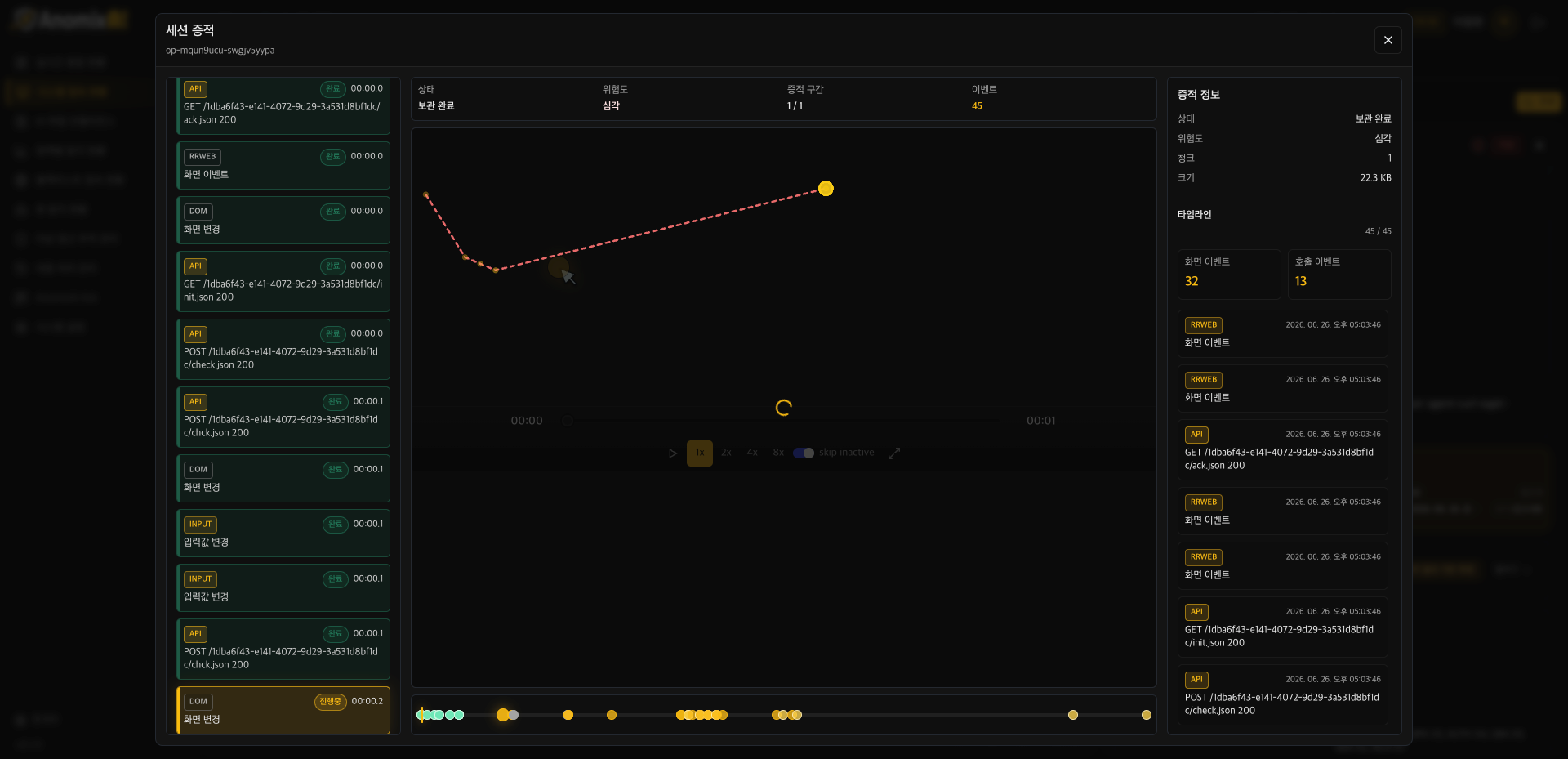Screen dimensions: 1568x759
Task: Select the in-progress DOM 화면 변경 event
Action: coord(283,710)
